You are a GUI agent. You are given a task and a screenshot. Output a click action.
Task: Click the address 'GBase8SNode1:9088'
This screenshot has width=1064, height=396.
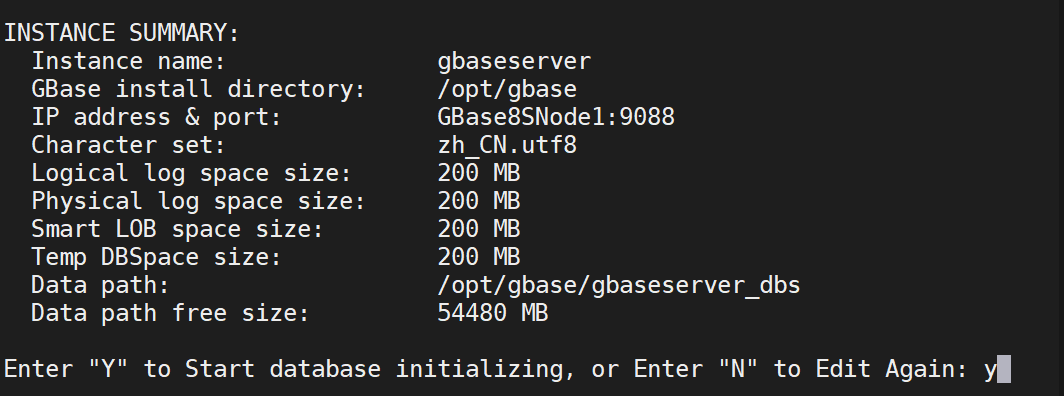click(x=556, y=117)
